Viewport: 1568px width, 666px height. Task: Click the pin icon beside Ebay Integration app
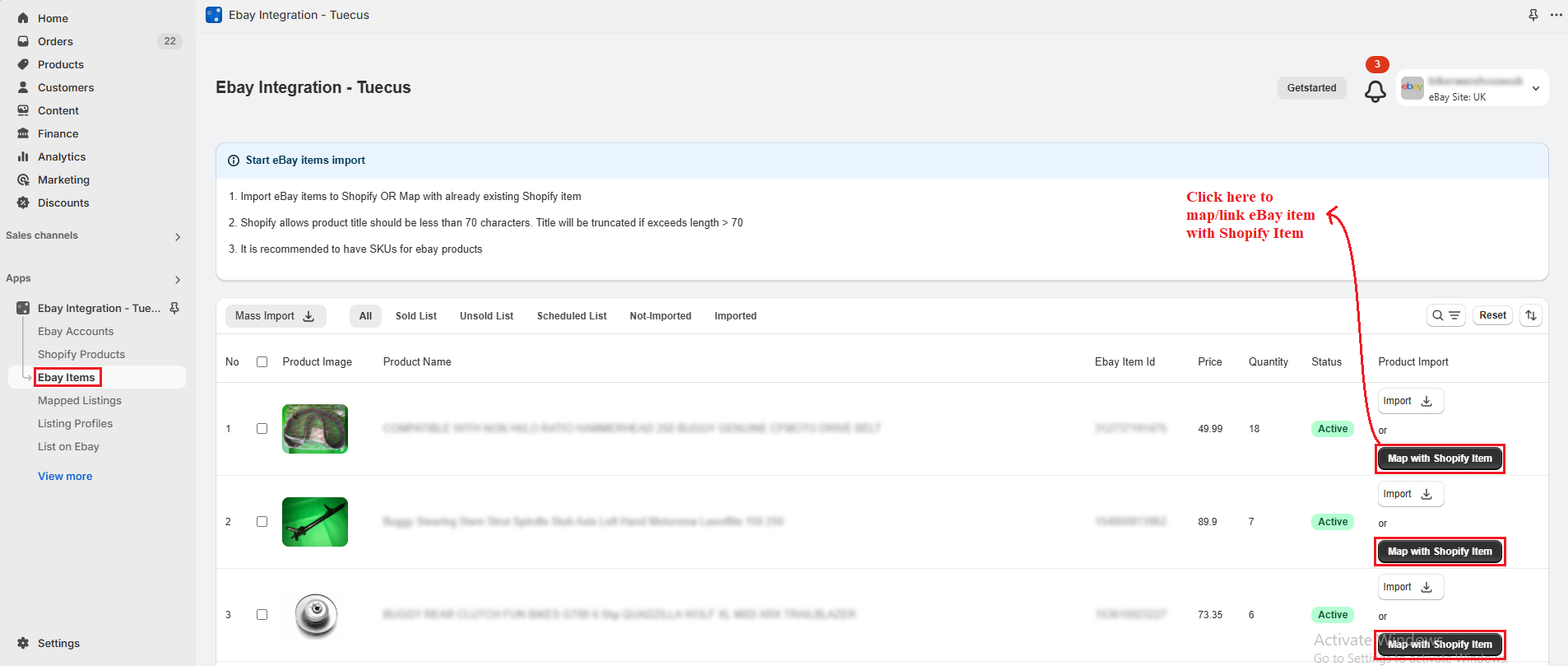[x=174, y=308]
